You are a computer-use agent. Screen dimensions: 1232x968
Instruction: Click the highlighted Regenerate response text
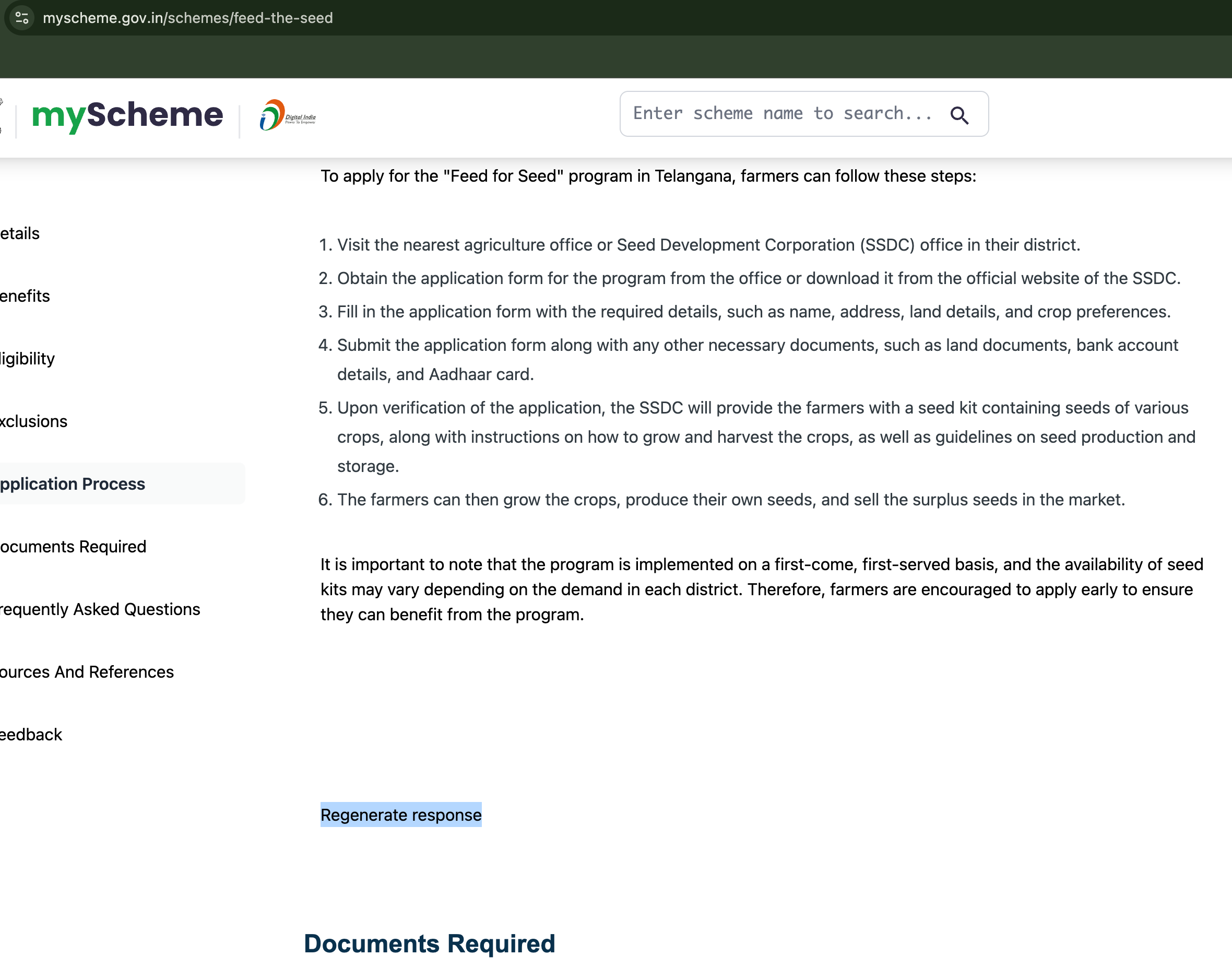(400, 815)
